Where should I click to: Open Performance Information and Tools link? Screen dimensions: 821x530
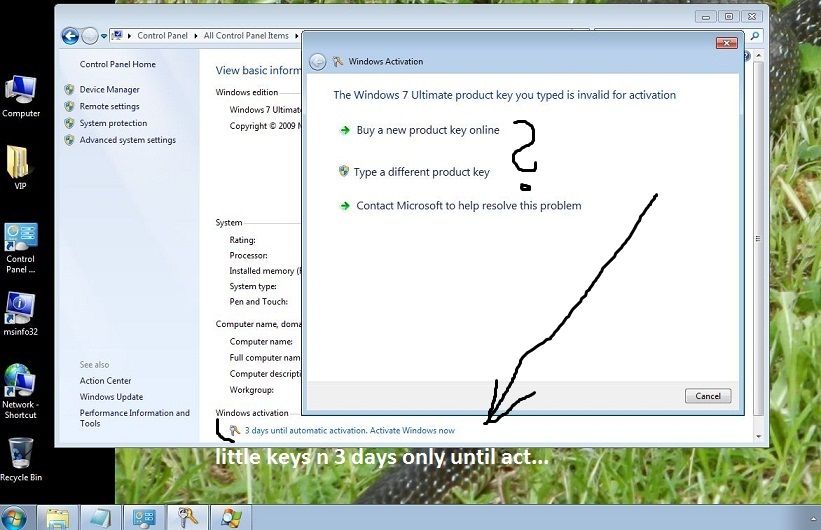135,418
